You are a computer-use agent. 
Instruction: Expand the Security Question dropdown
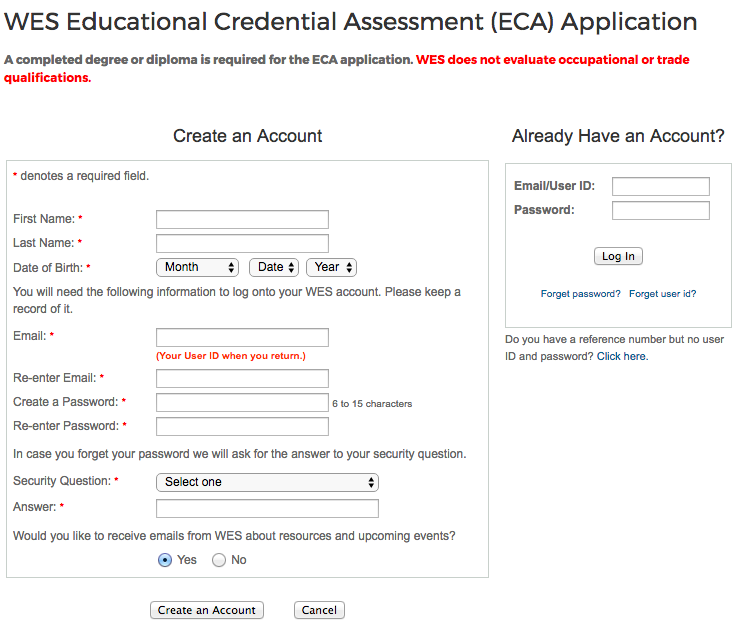coord(267,482)
